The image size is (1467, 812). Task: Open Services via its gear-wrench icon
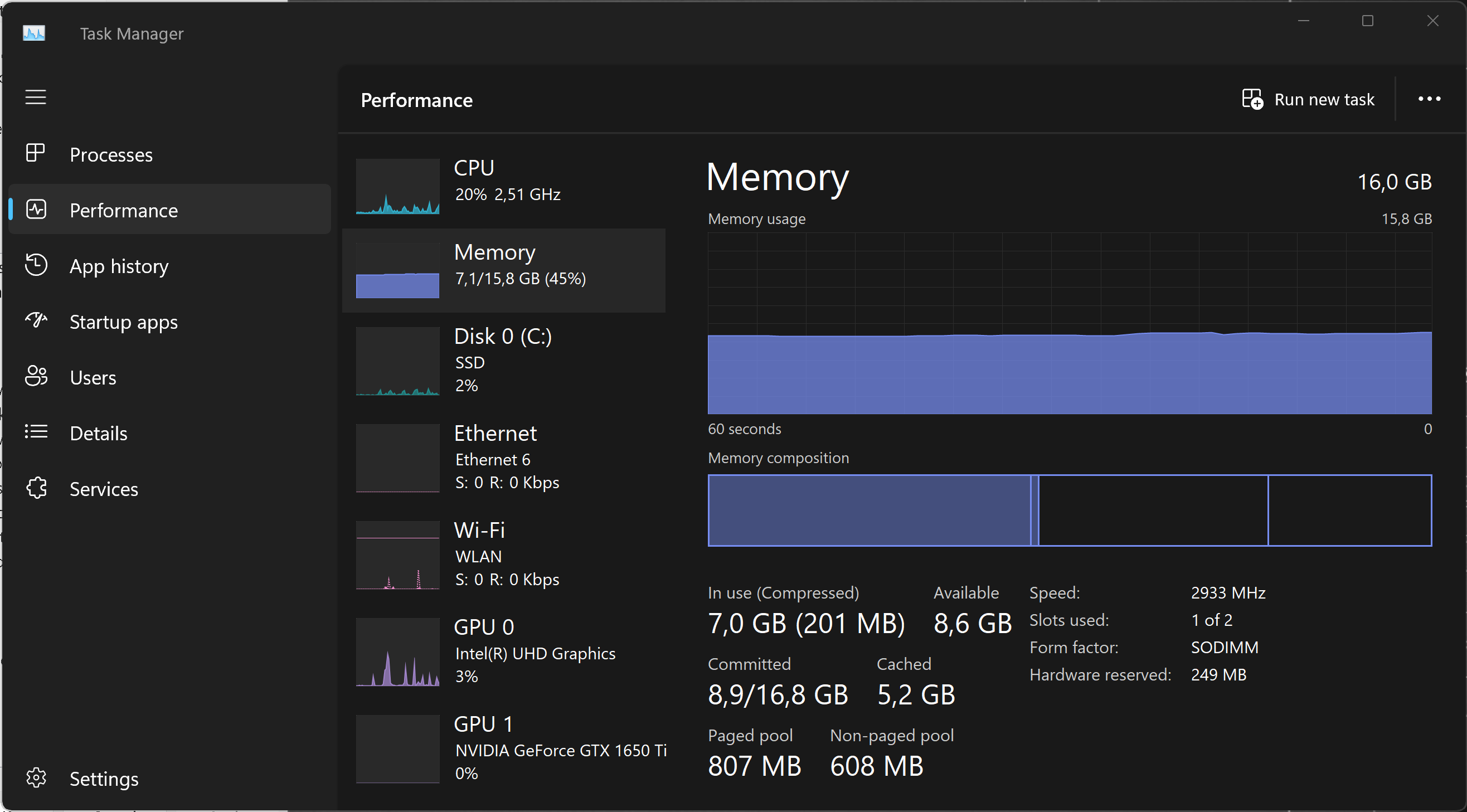[x=36, y=488]
